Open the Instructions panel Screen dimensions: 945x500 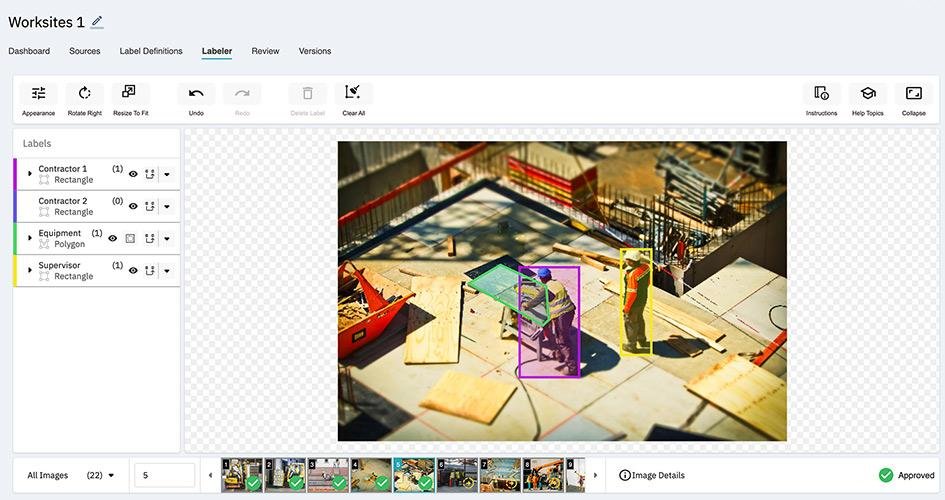(821, 95)
